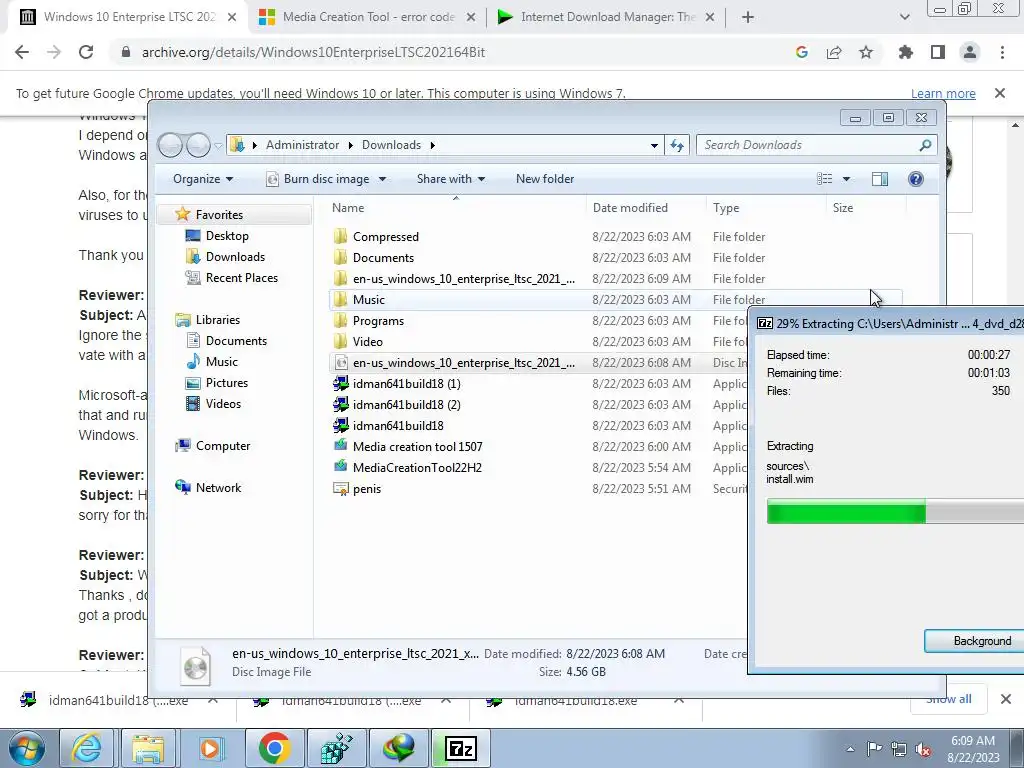1024x768 pixels.
Task: Bookmark this page with the star icon
Action: [866, 52]
